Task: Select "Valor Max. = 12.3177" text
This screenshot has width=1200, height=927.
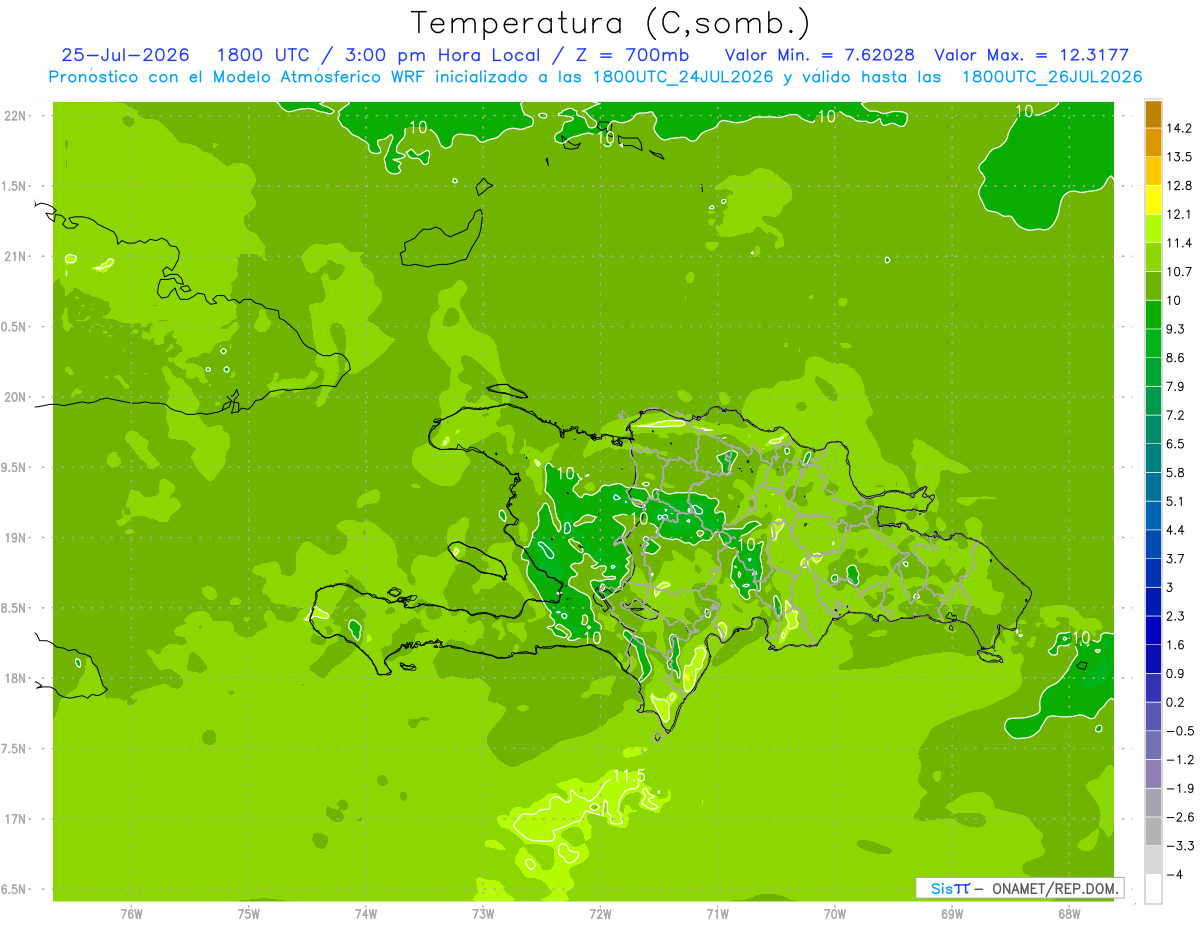Action: (1031, 55)
